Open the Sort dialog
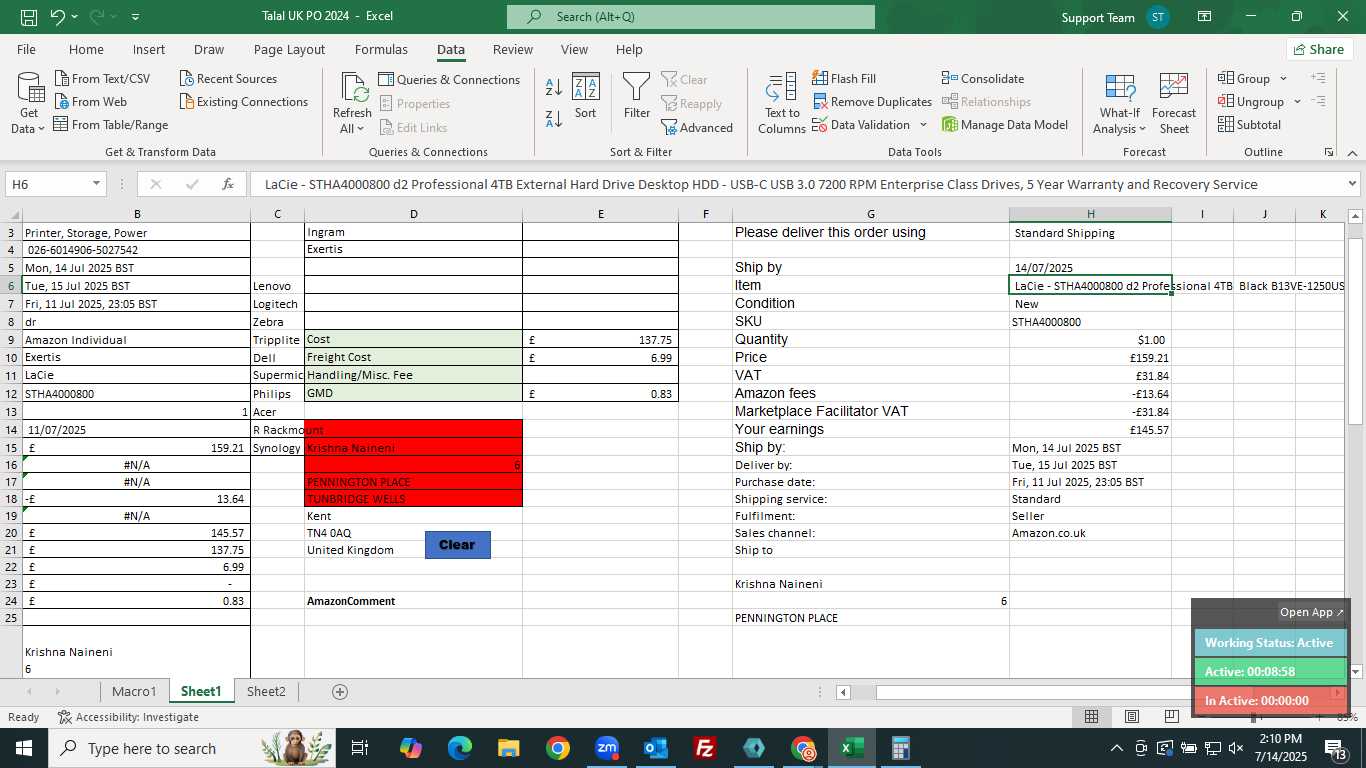Viewport: 1366px width, 768px height. (x=586, y=97)
